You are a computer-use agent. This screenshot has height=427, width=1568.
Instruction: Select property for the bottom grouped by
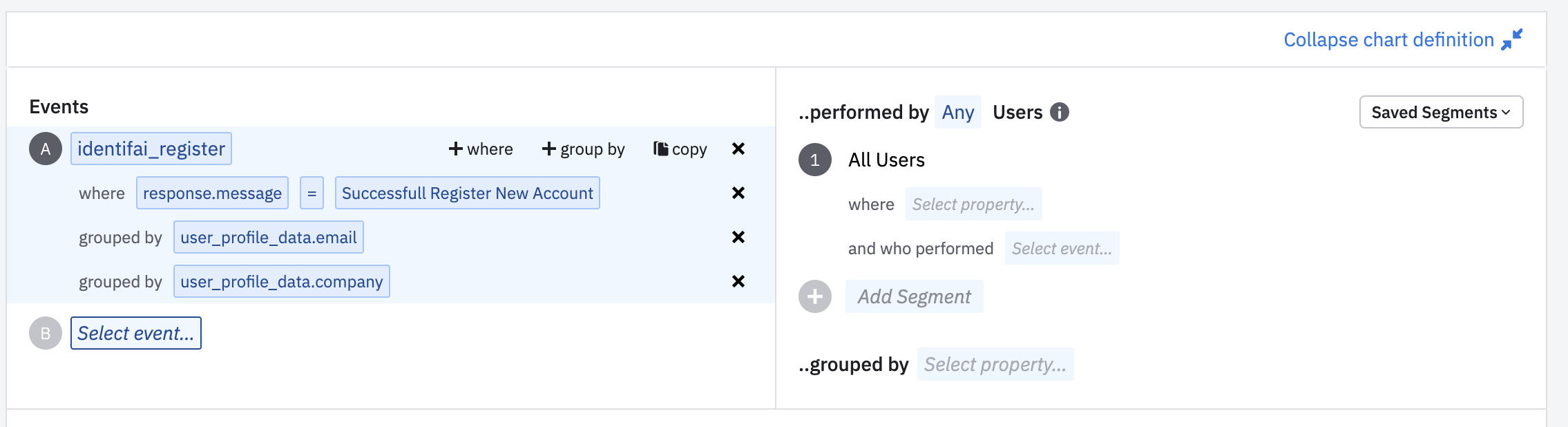pyautogui.click(x=995, y=364)
